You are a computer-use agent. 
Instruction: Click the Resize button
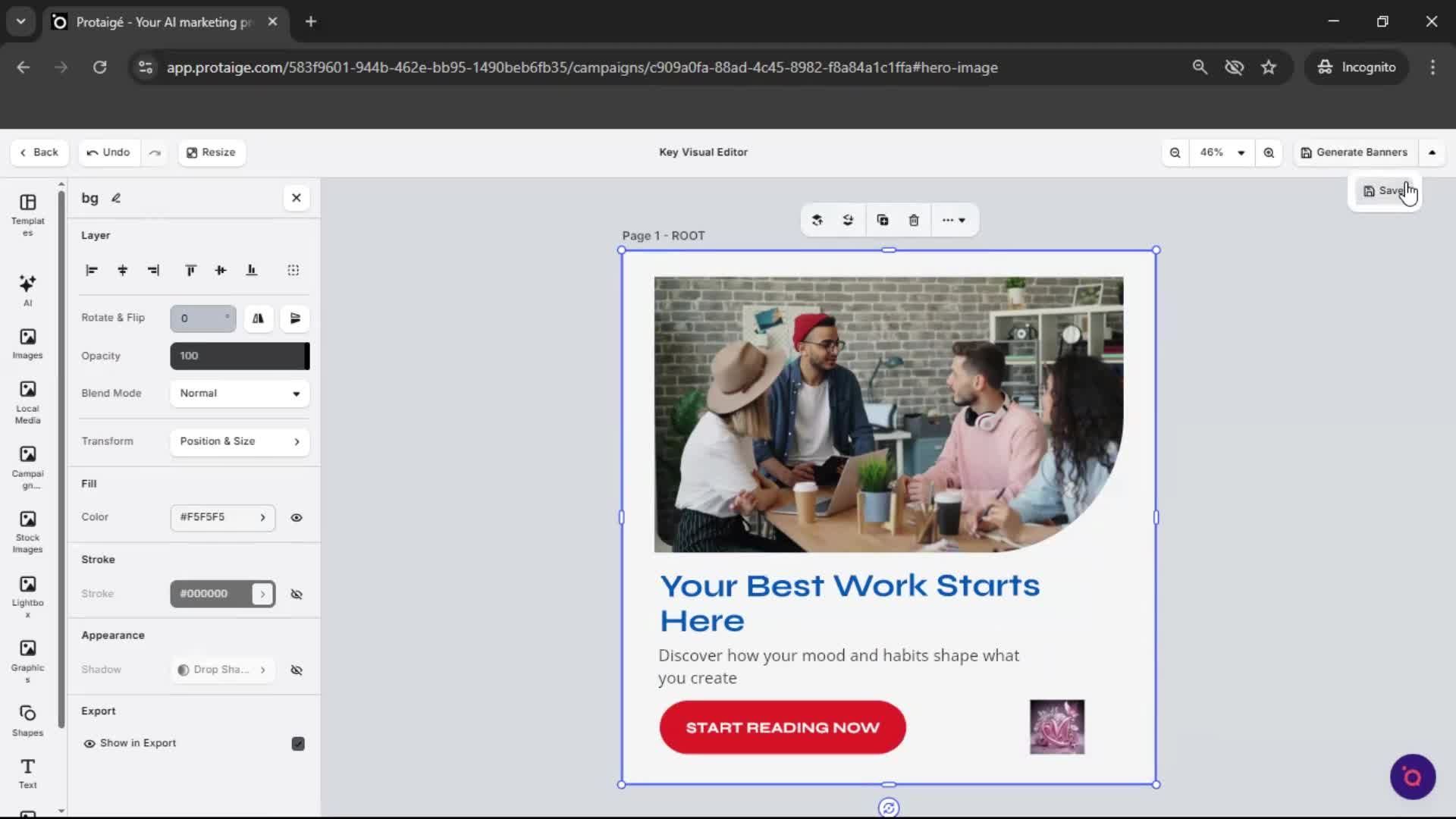pos(212,152)
